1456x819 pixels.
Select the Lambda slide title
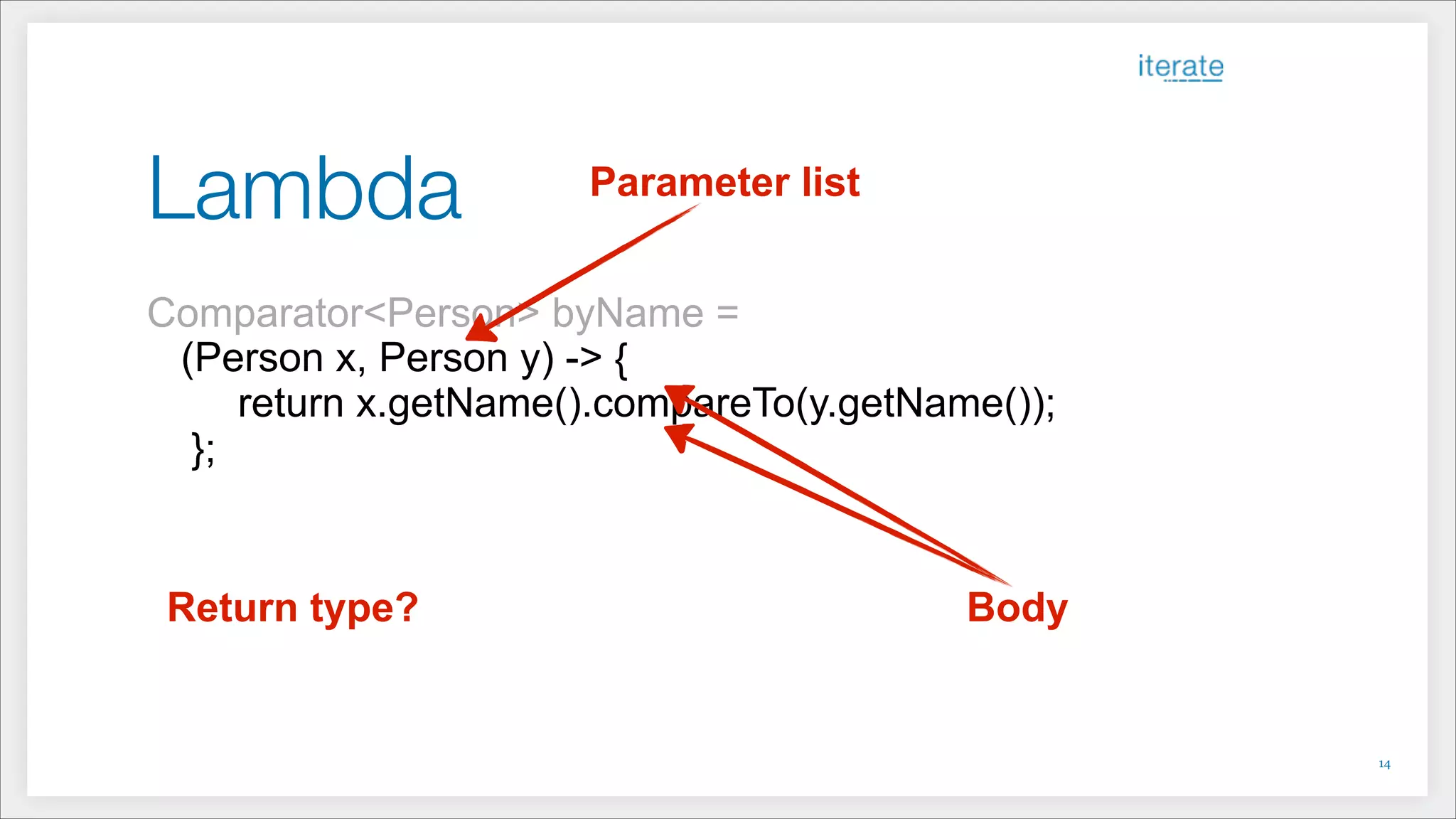(x=306, y=189)
